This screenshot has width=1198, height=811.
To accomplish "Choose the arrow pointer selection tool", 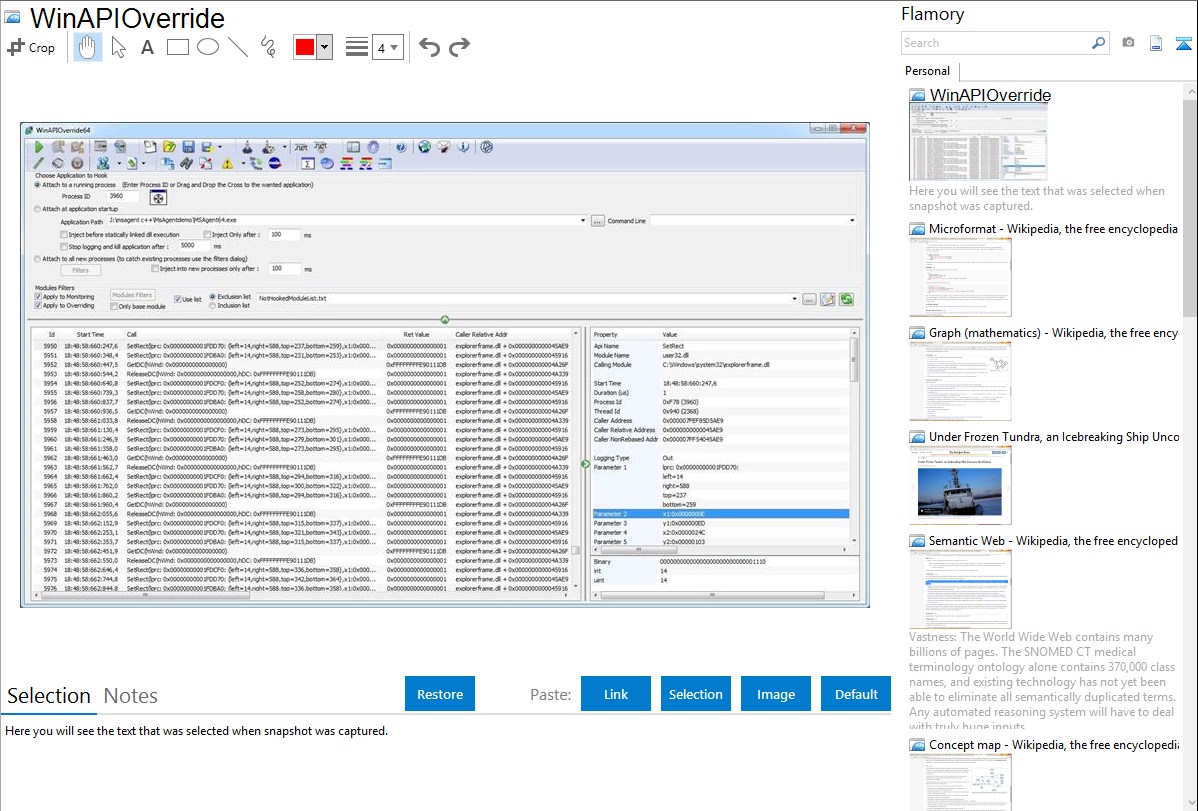I will 118,47.
